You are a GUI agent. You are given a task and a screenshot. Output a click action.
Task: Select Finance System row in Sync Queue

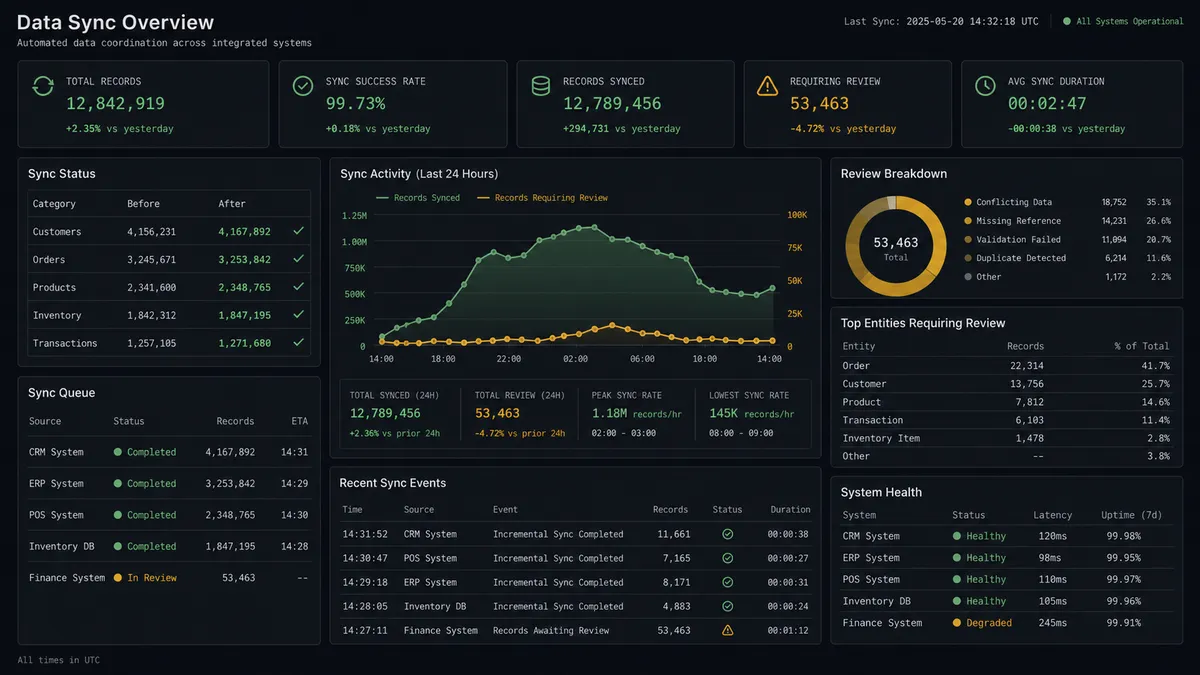(x=169, y=578)
